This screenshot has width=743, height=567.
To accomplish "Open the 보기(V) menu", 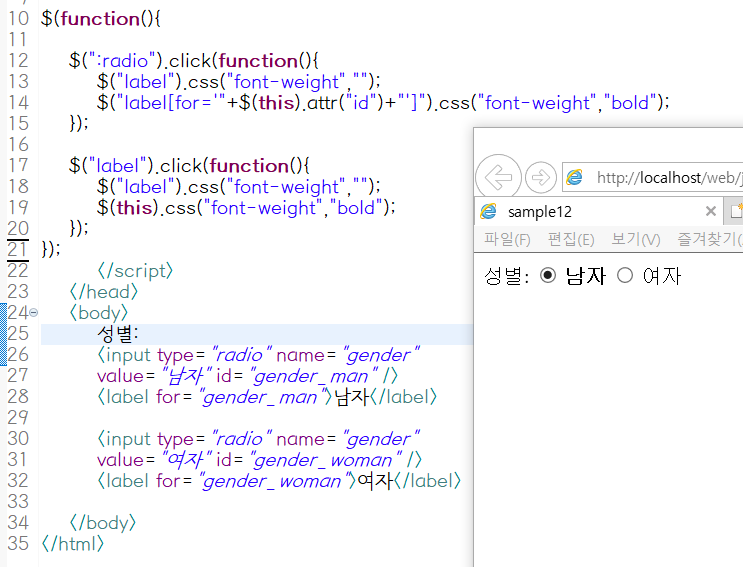I will tap(635, 239).
